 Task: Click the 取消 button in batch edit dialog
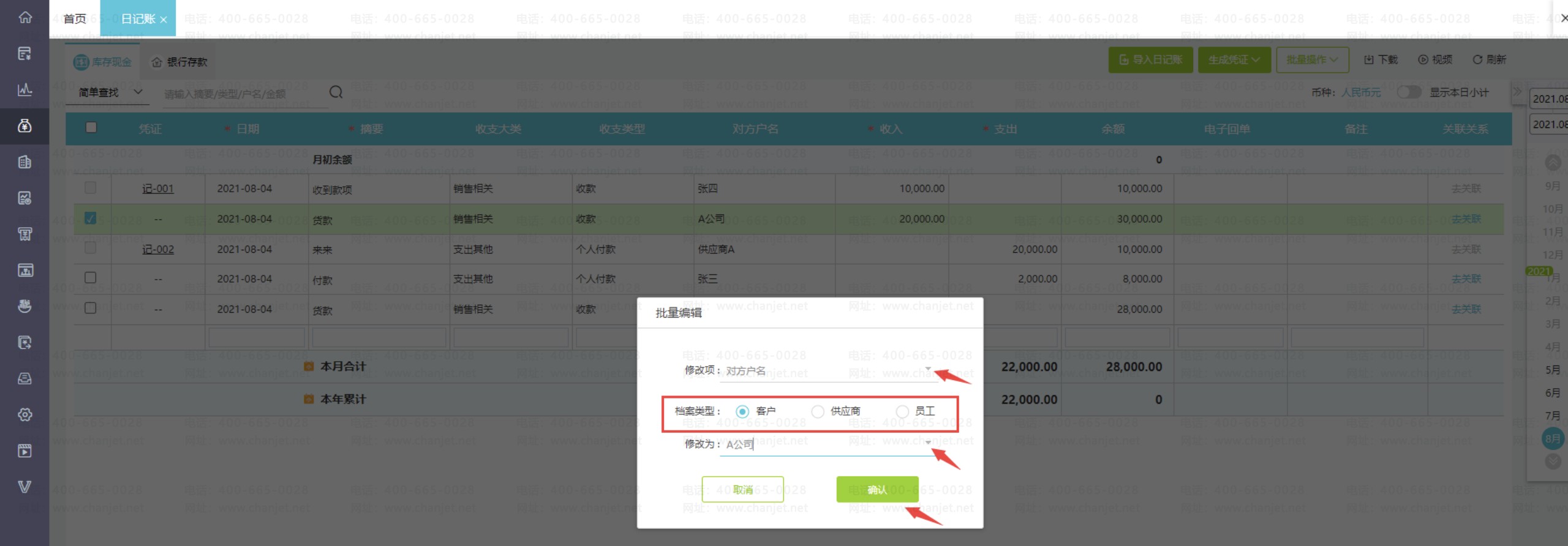743,489
